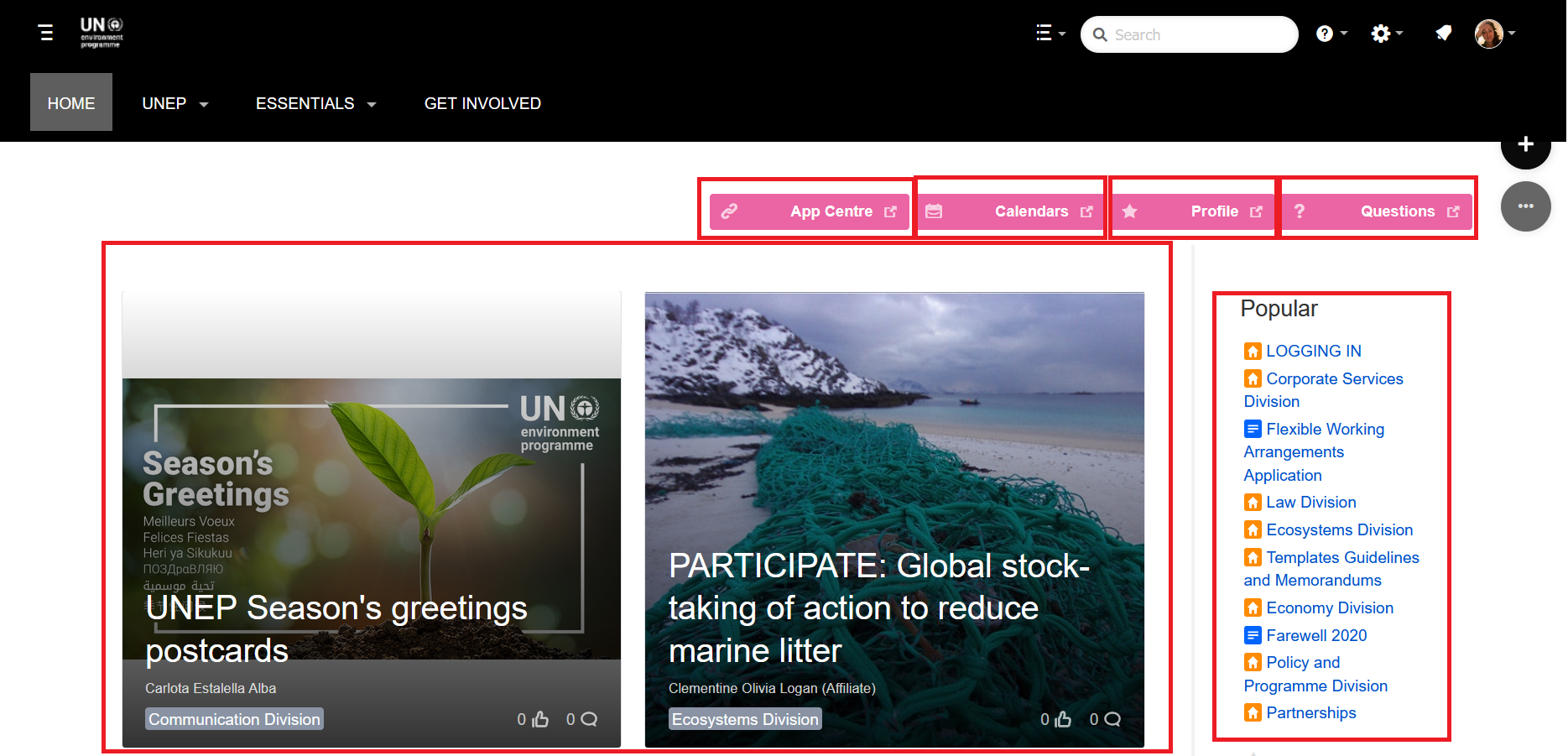
Task: Click the calendar icon on Calendars button
Action: pyautogui.click(x=934, y=211)
